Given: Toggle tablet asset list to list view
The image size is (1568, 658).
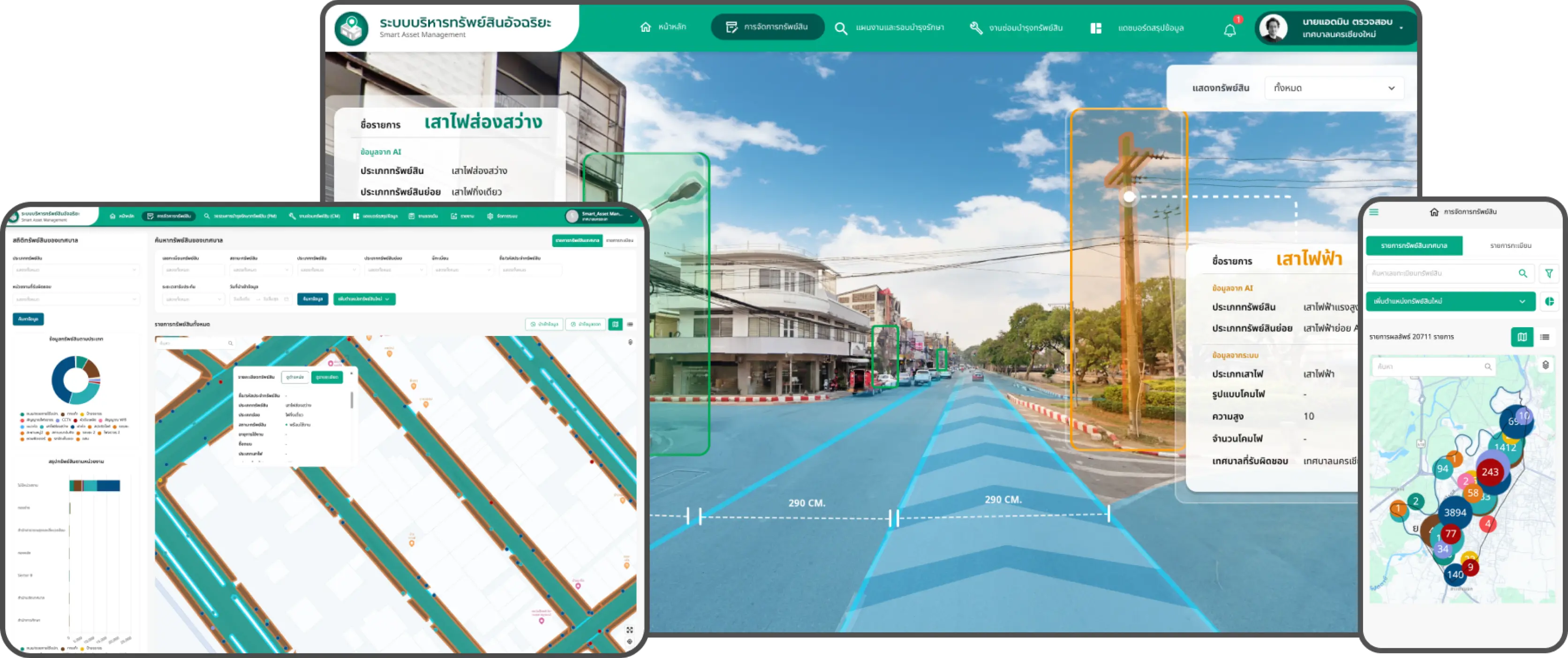Looking at the screenshot, I should pyautogui.click(x=630, y=324).
